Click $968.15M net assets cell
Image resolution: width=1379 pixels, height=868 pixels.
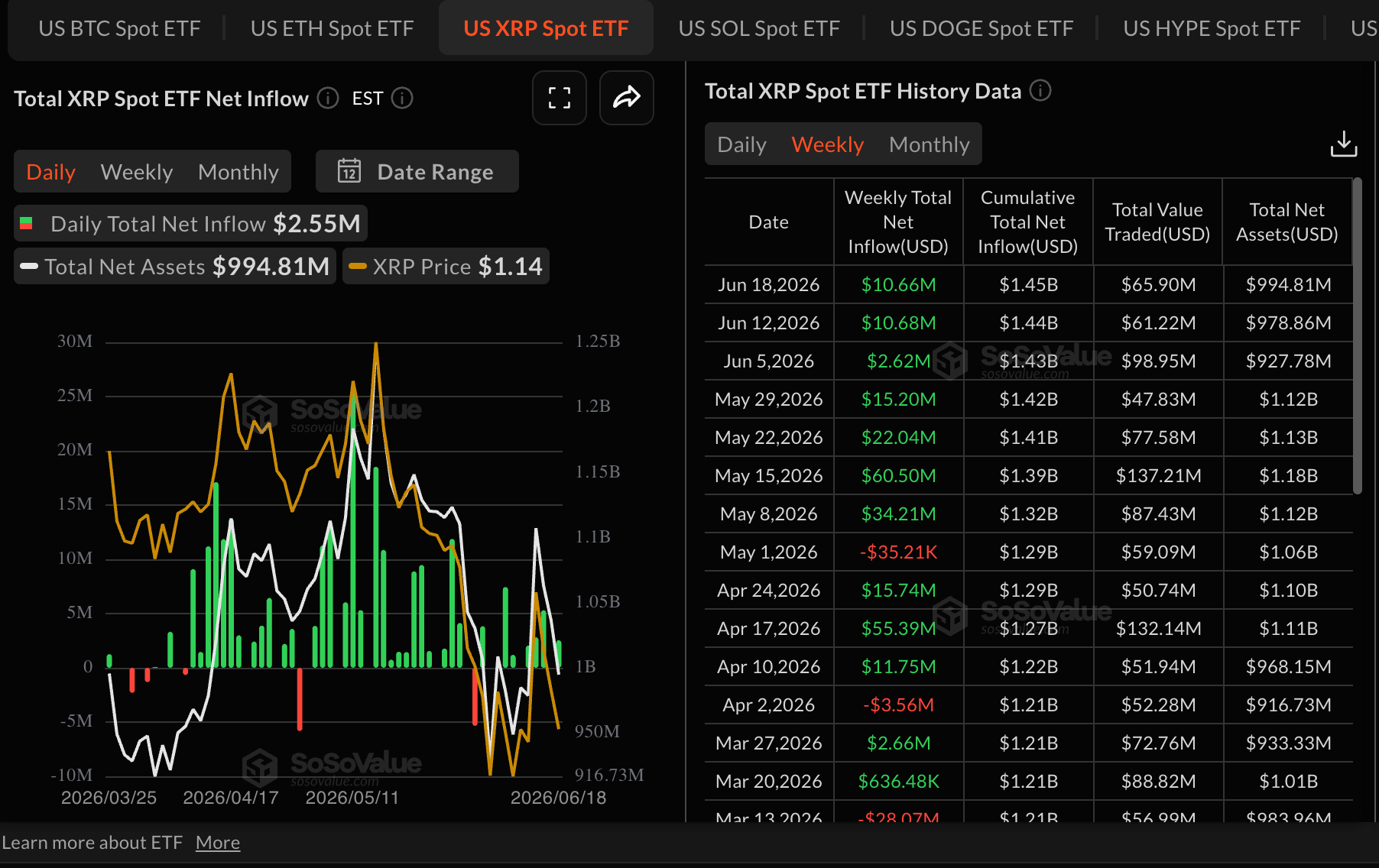[x=1288, y=666]
